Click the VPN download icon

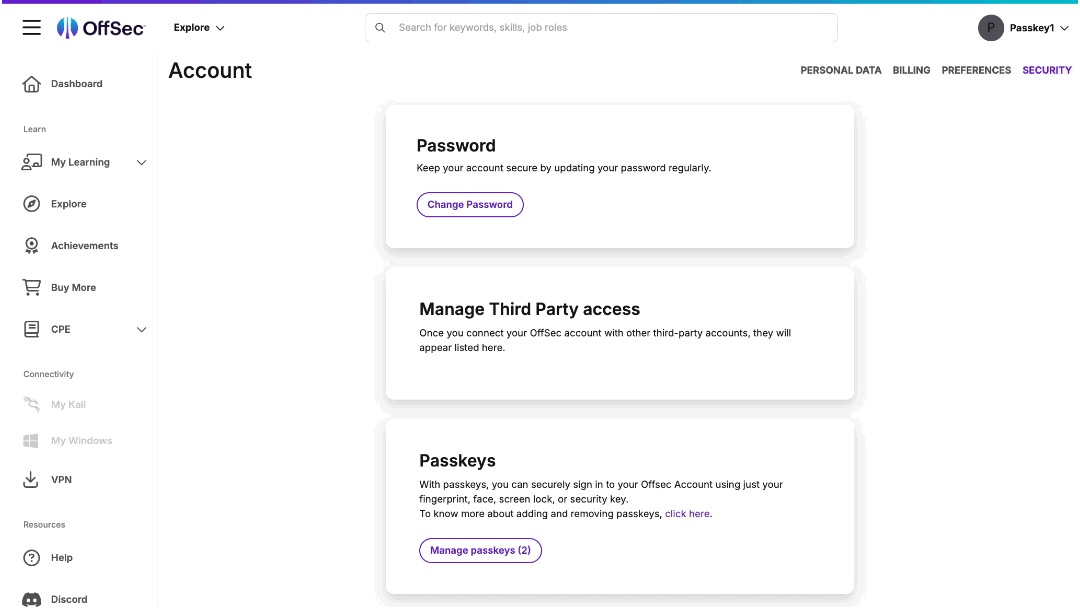[31, 480]
